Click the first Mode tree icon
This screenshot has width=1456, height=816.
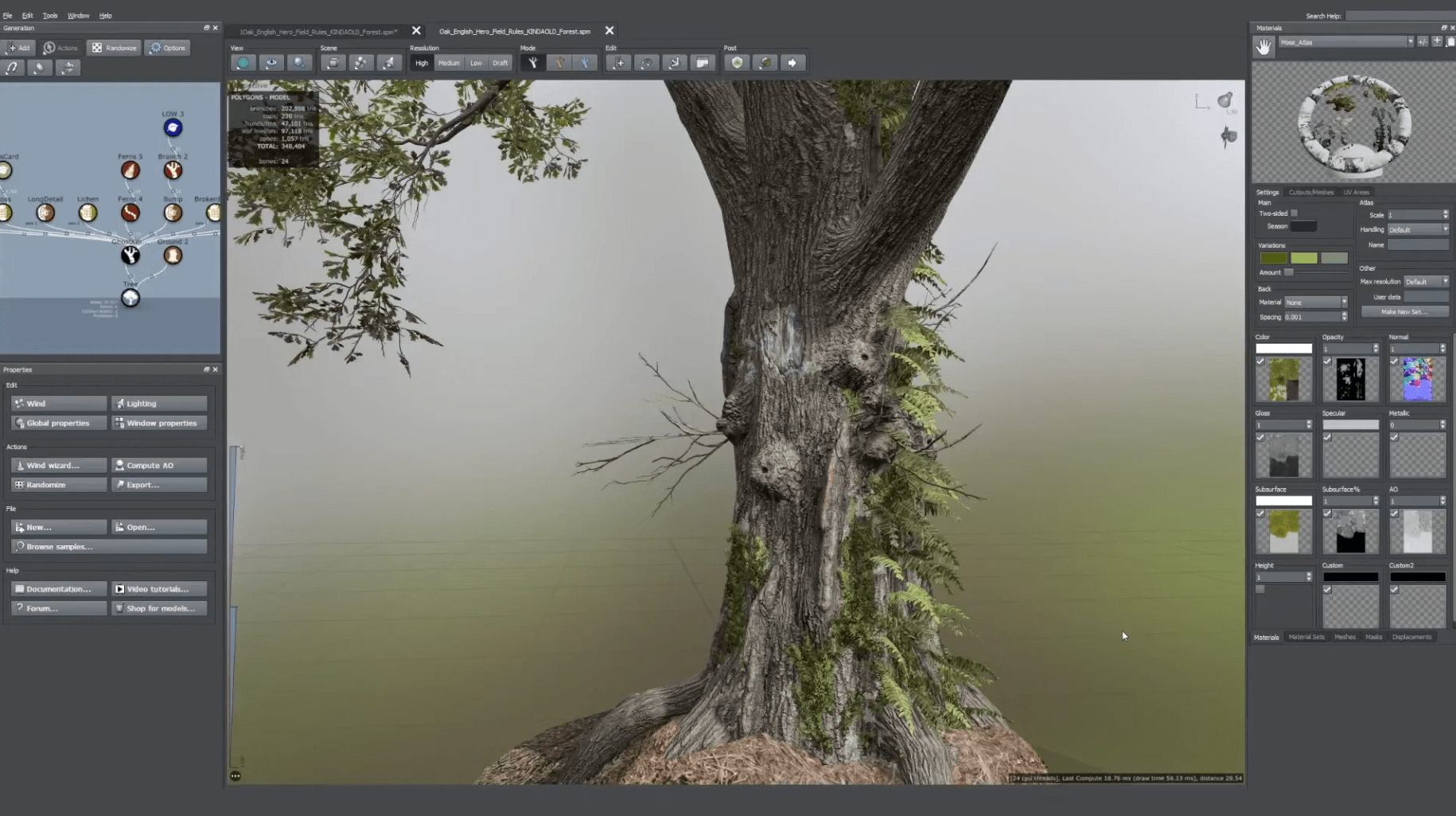coord(533,63)
